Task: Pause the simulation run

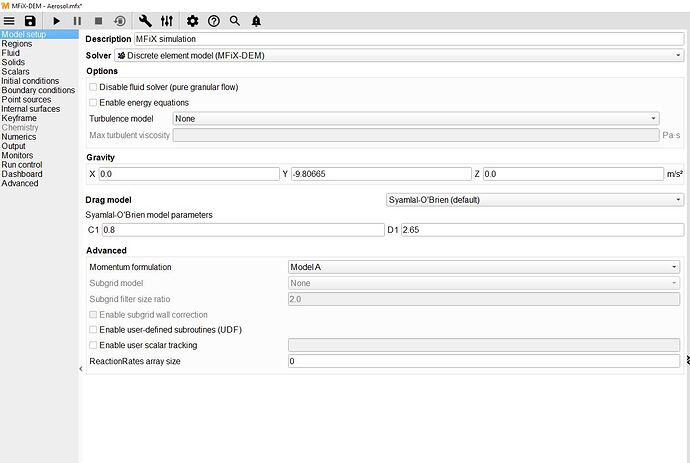Action: [x=77, y=21]
